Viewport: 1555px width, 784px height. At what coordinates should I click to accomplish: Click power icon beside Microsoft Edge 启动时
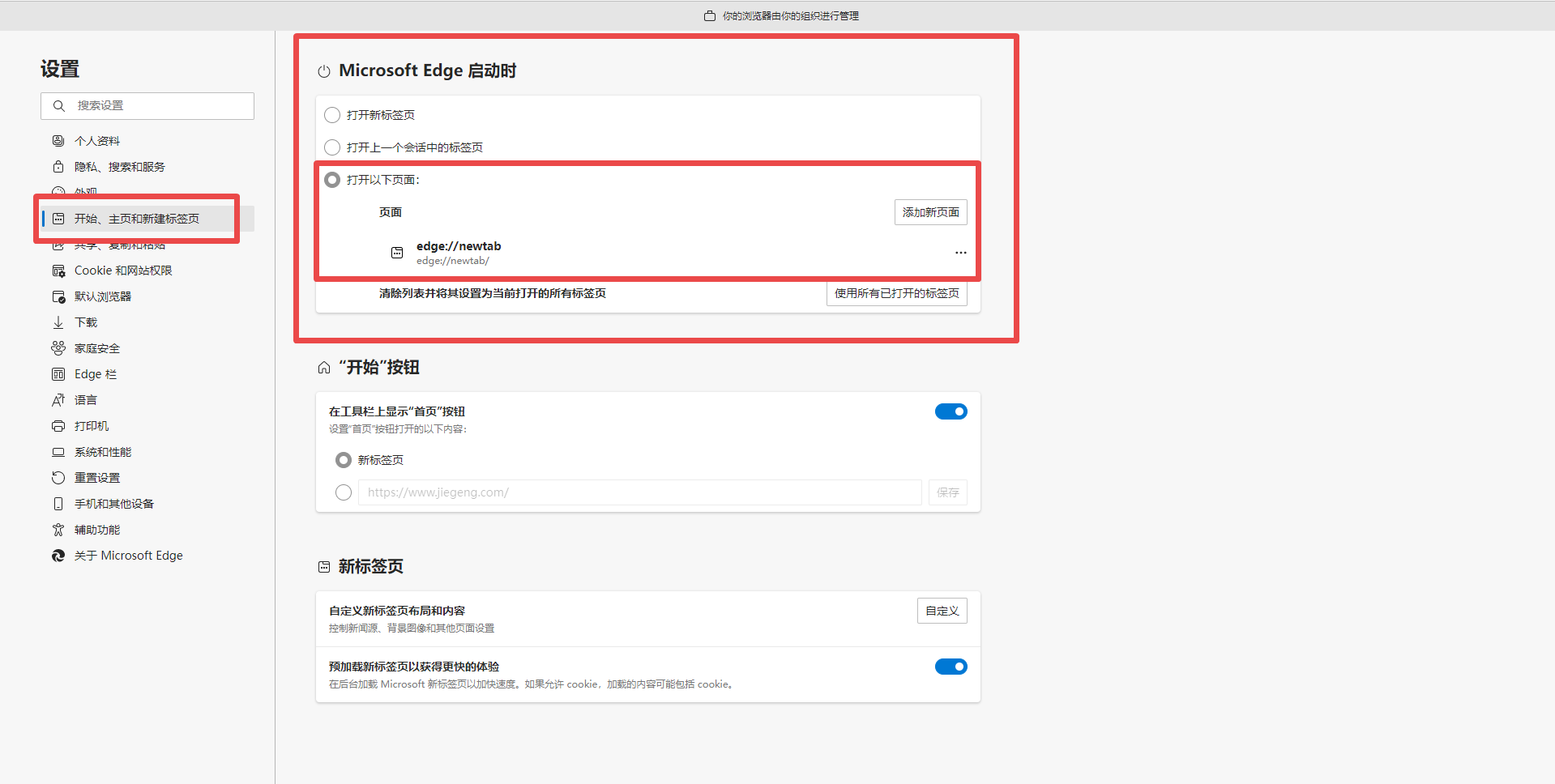pos(324,71)
